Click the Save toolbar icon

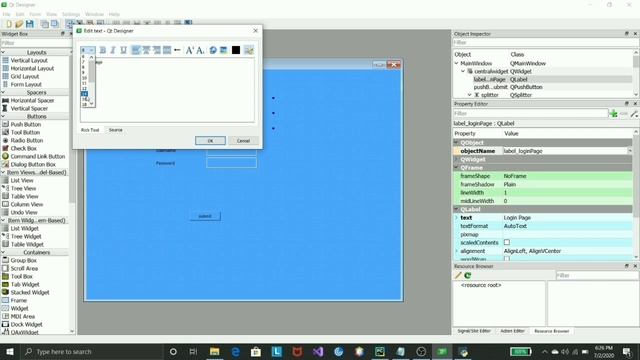[29, 24]
